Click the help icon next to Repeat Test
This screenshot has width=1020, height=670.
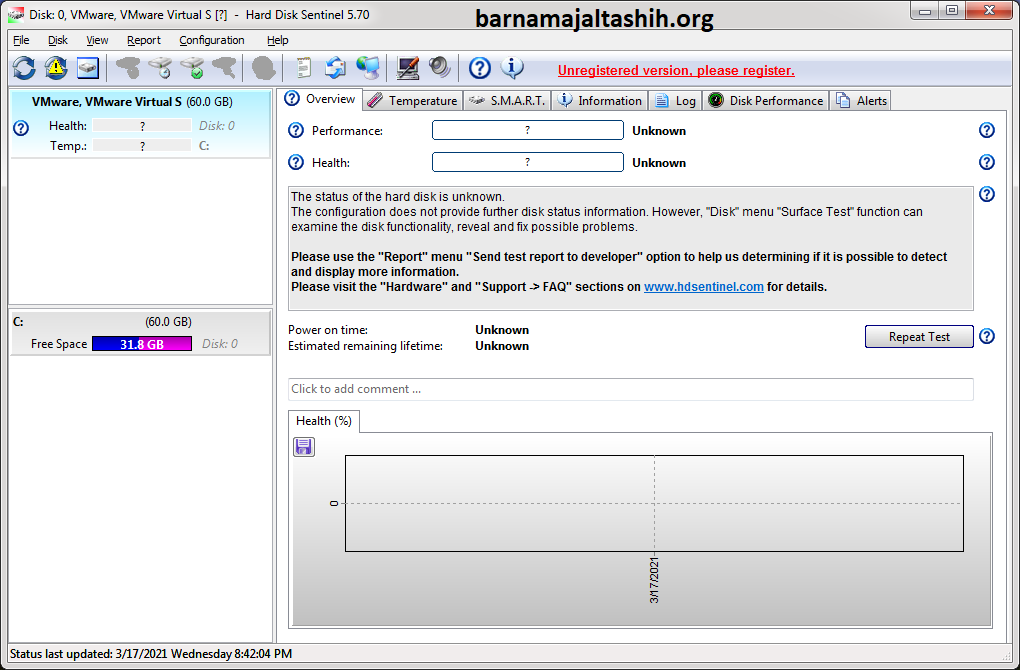(x=987, y=336)
